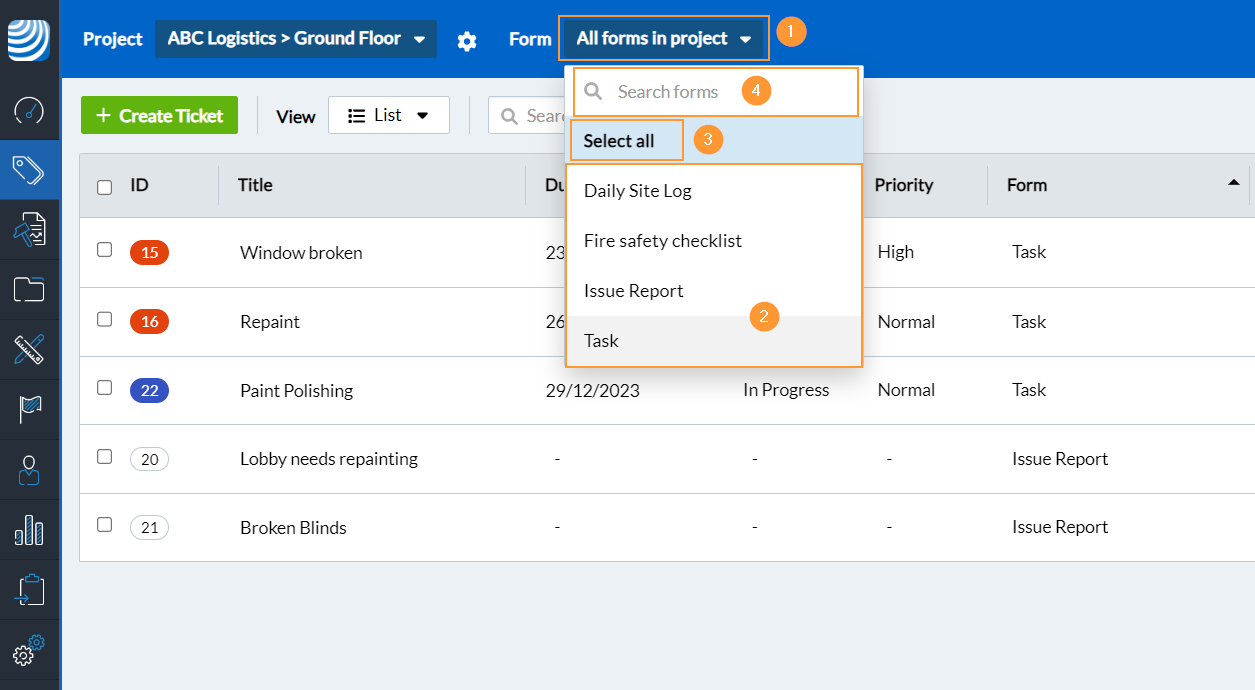Click the tickets tag icon in sidebar
This screenshot has height=690, width=1255.
[x=29, y=170]
